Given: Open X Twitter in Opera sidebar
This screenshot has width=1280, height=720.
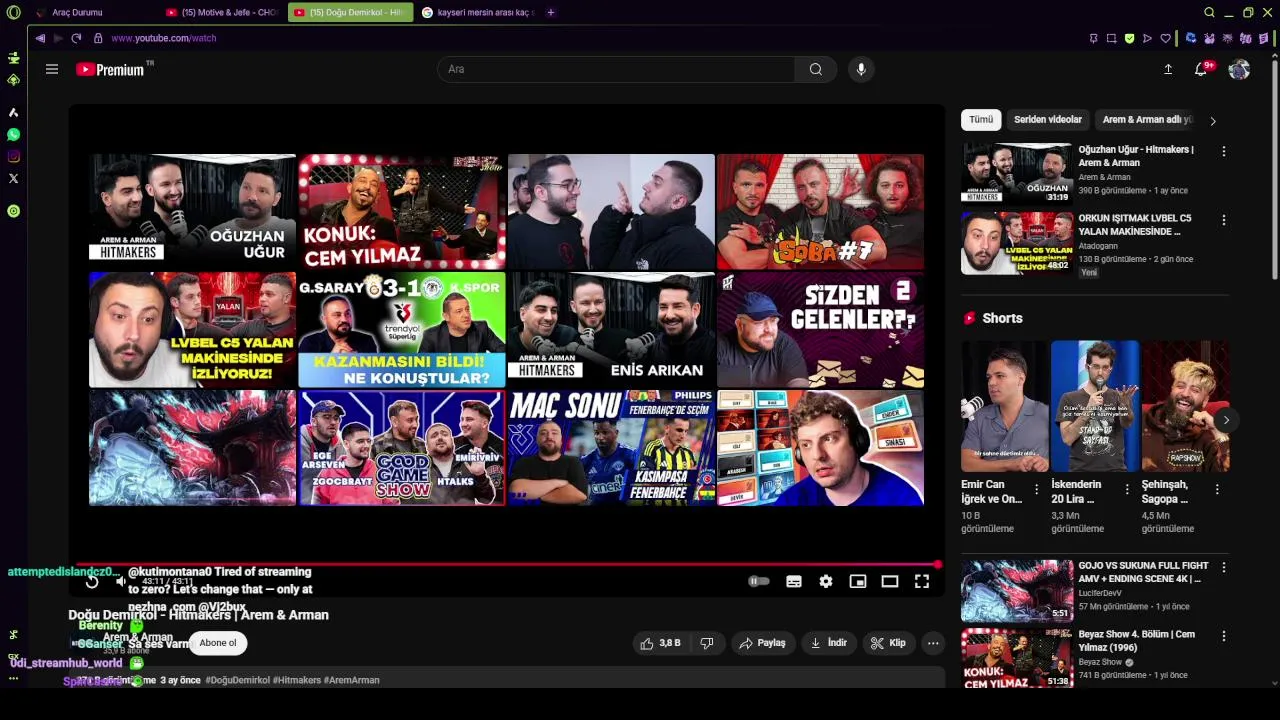Looking at the screenshot, I should (13, 178).
